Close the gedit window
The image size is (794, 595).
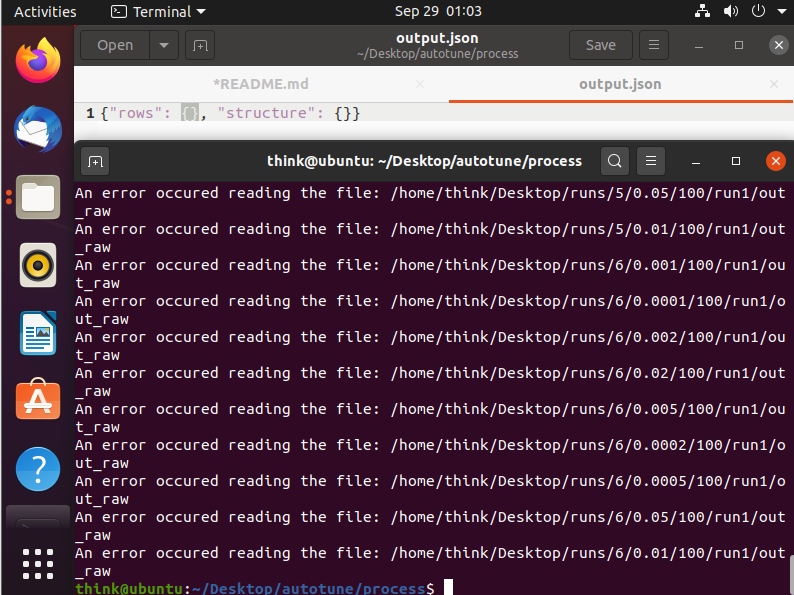[779, 45]
